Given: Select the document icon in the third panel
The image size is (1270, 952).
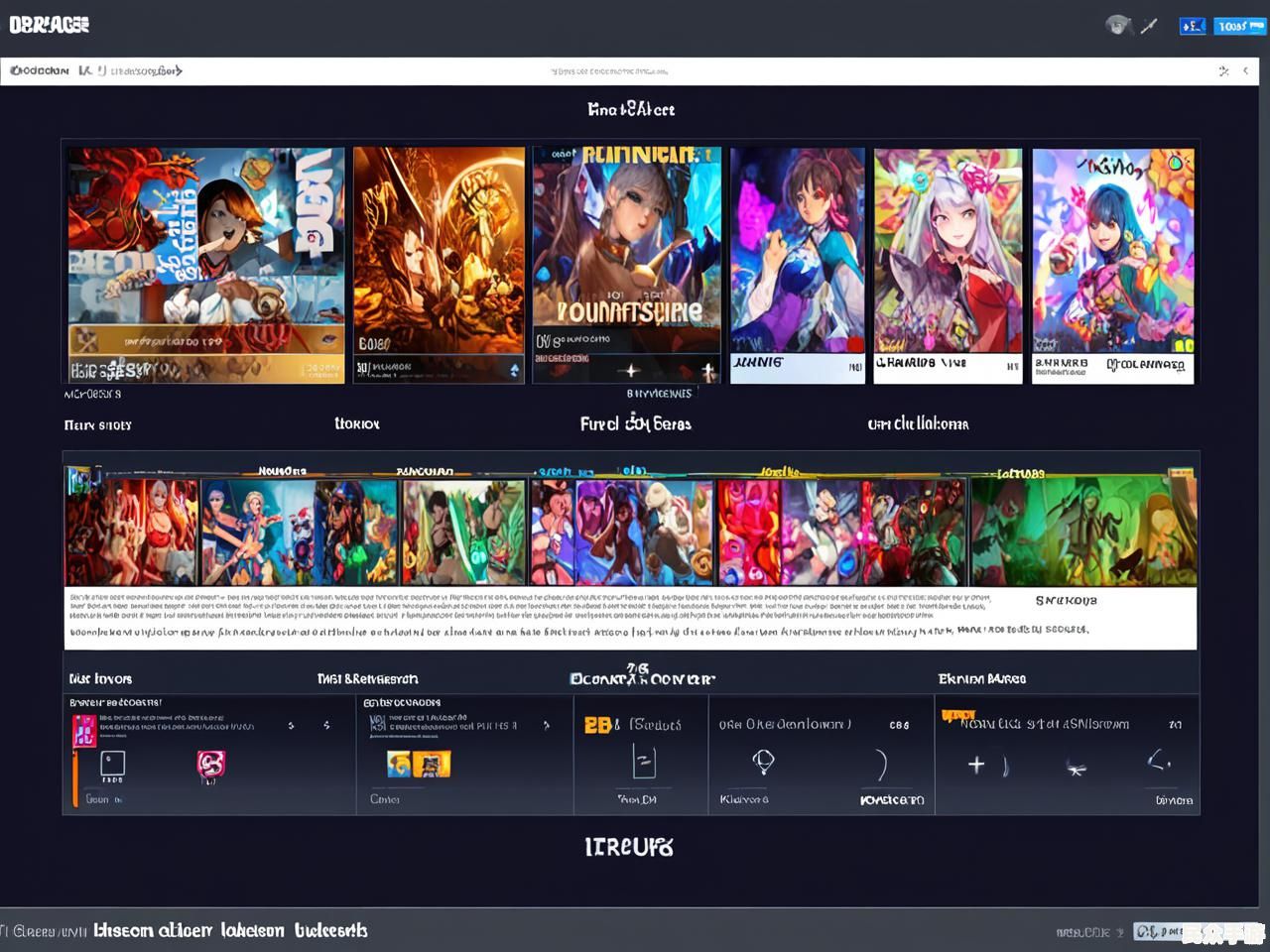Looking at the screenshot, I should click(644, 762).
